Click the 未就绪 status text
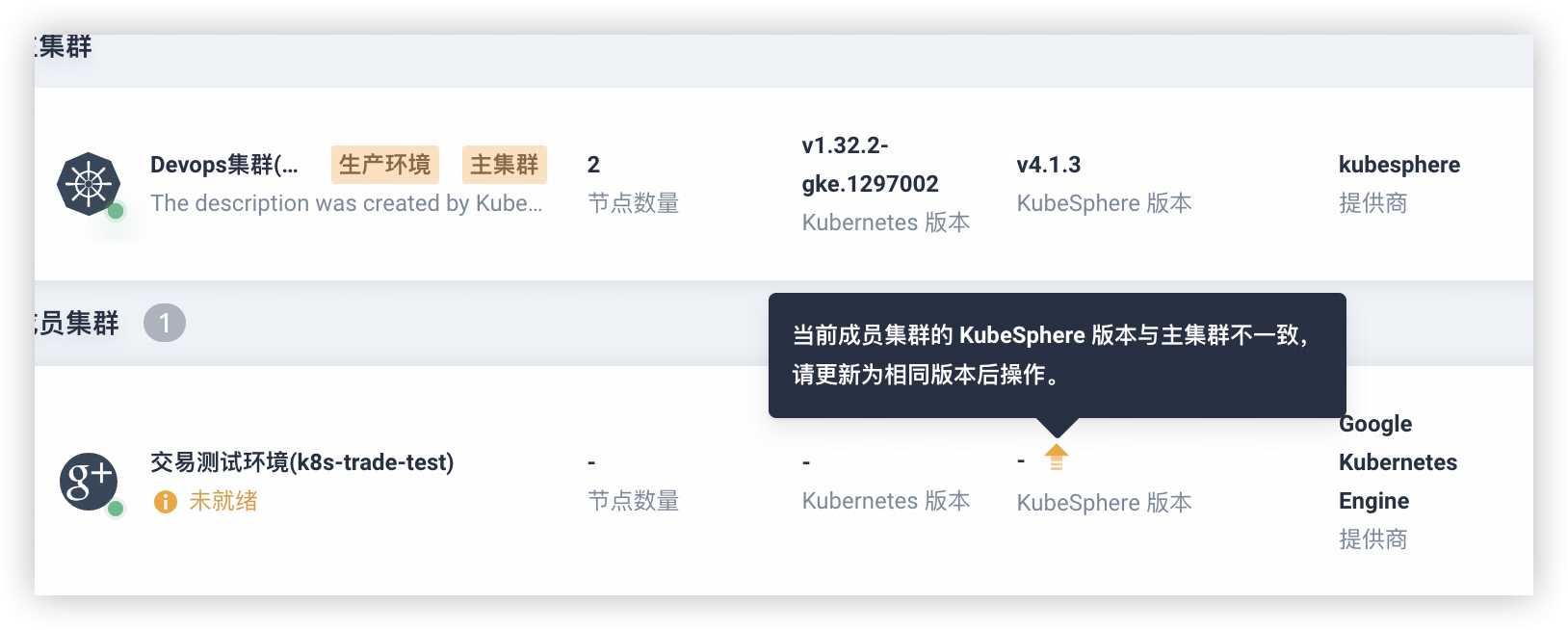This screenshot has width=1568, height=630. click(x=223, y=501)
